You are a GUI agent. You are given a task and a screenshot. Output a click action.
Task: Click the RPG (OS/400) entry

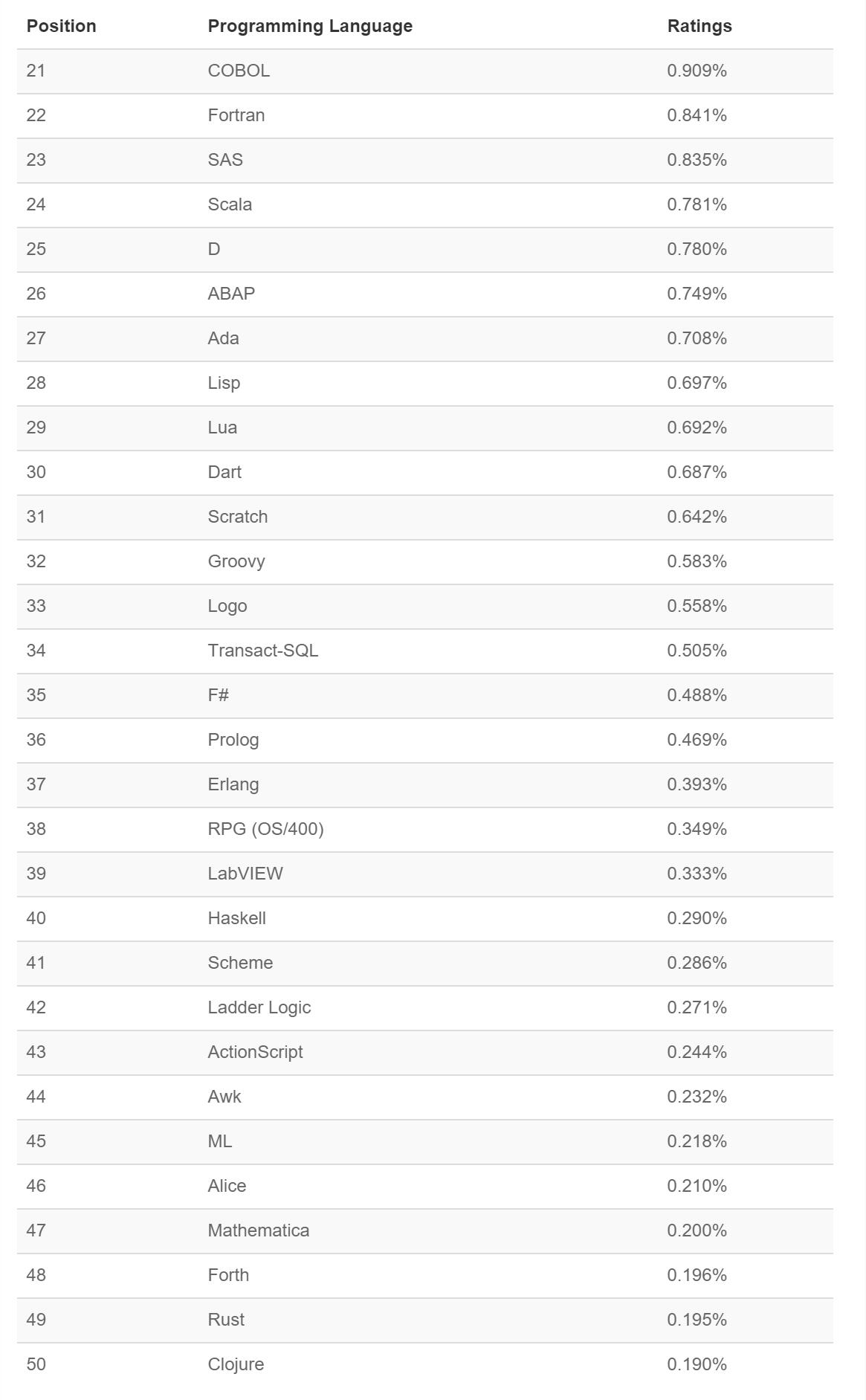point(265,829)
